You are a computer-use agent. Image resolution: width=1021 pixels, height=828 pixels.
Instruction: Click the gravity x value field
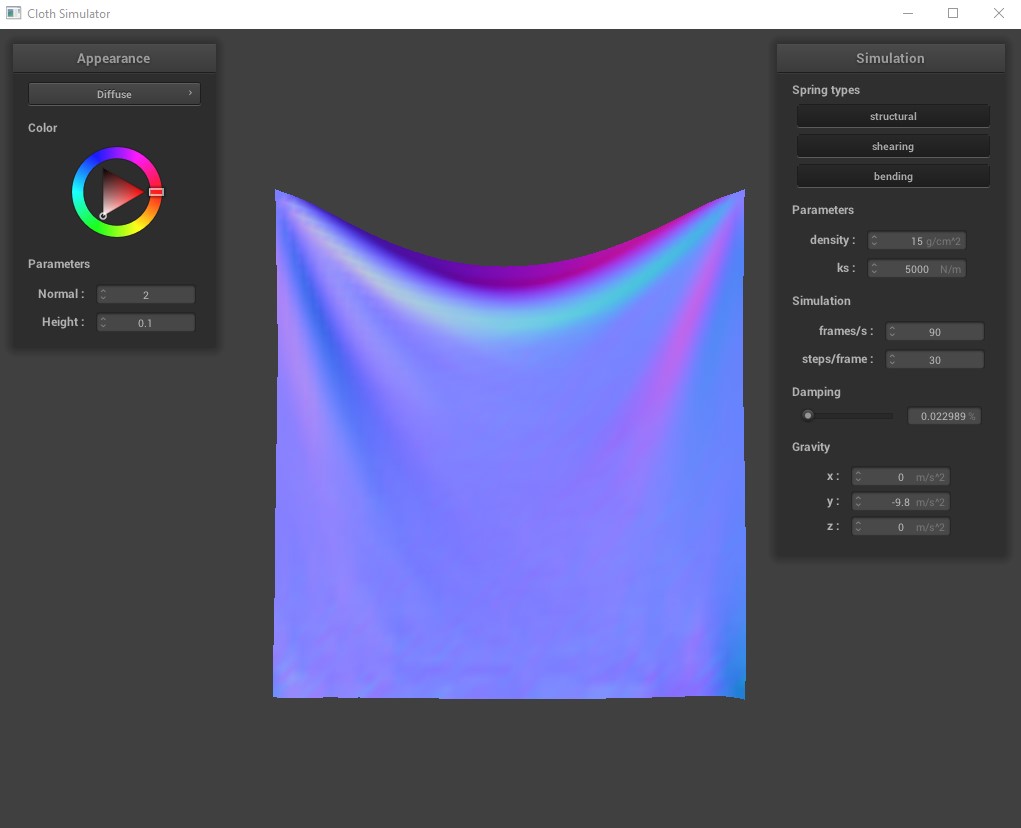click(x=901, y=477)
